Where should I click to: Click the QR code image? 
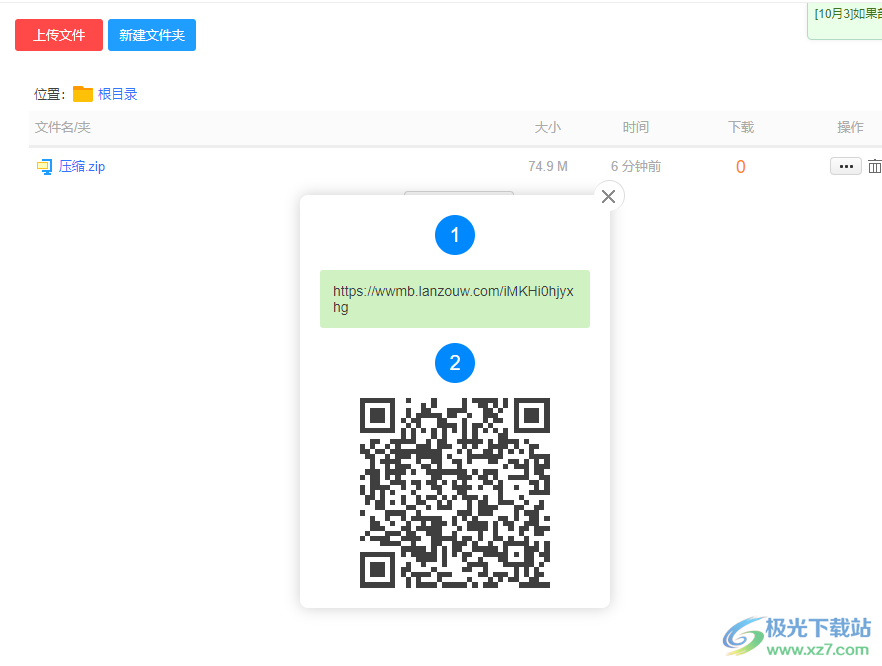(454, 493)
